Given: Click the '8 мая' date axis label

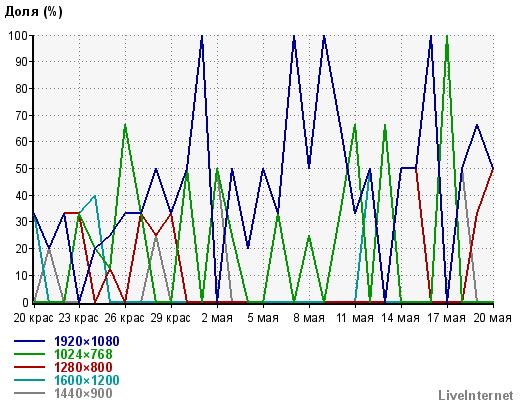Looking at the screenshot, I should tap(309, 318).
